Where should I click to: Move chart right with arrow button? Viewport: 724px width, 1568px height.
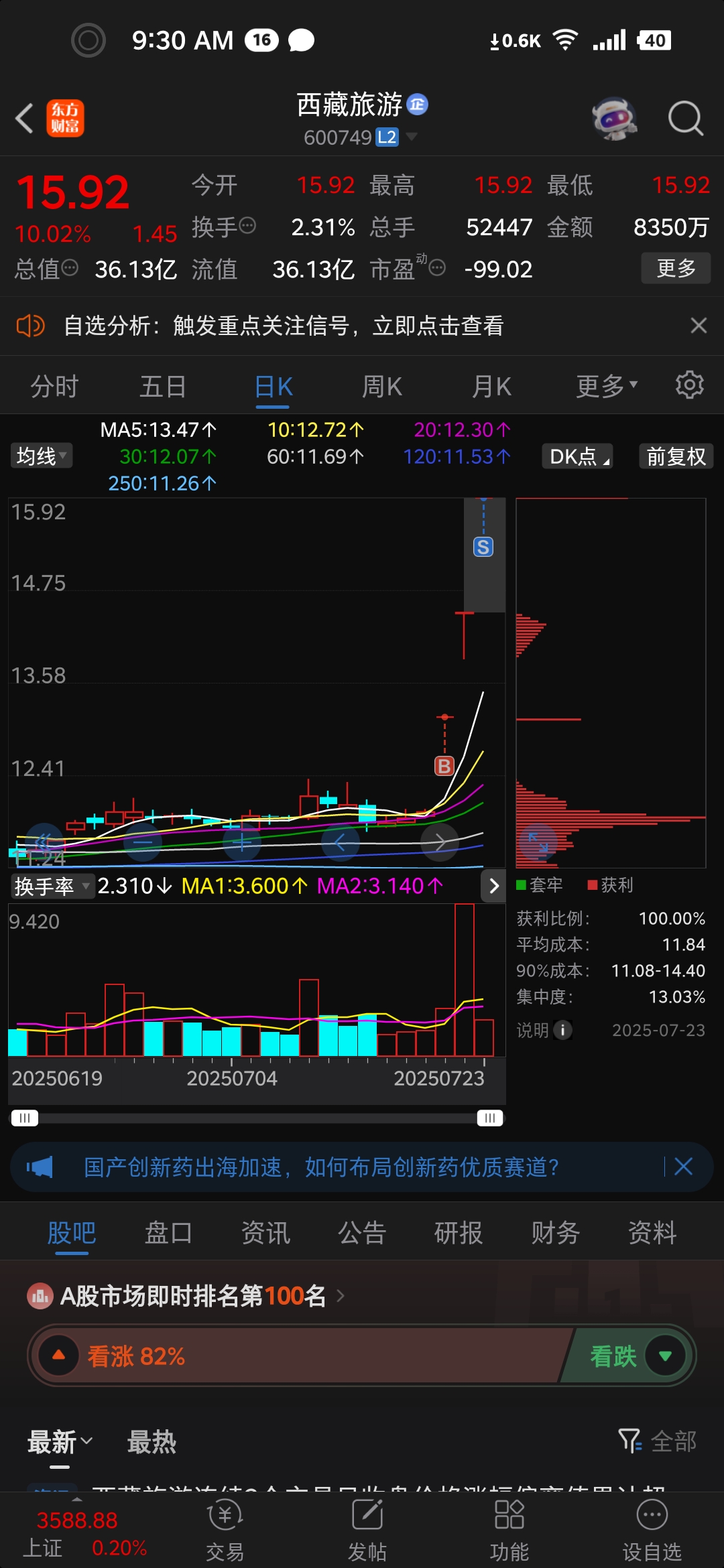pyautogui.click(x=439, y=842)
